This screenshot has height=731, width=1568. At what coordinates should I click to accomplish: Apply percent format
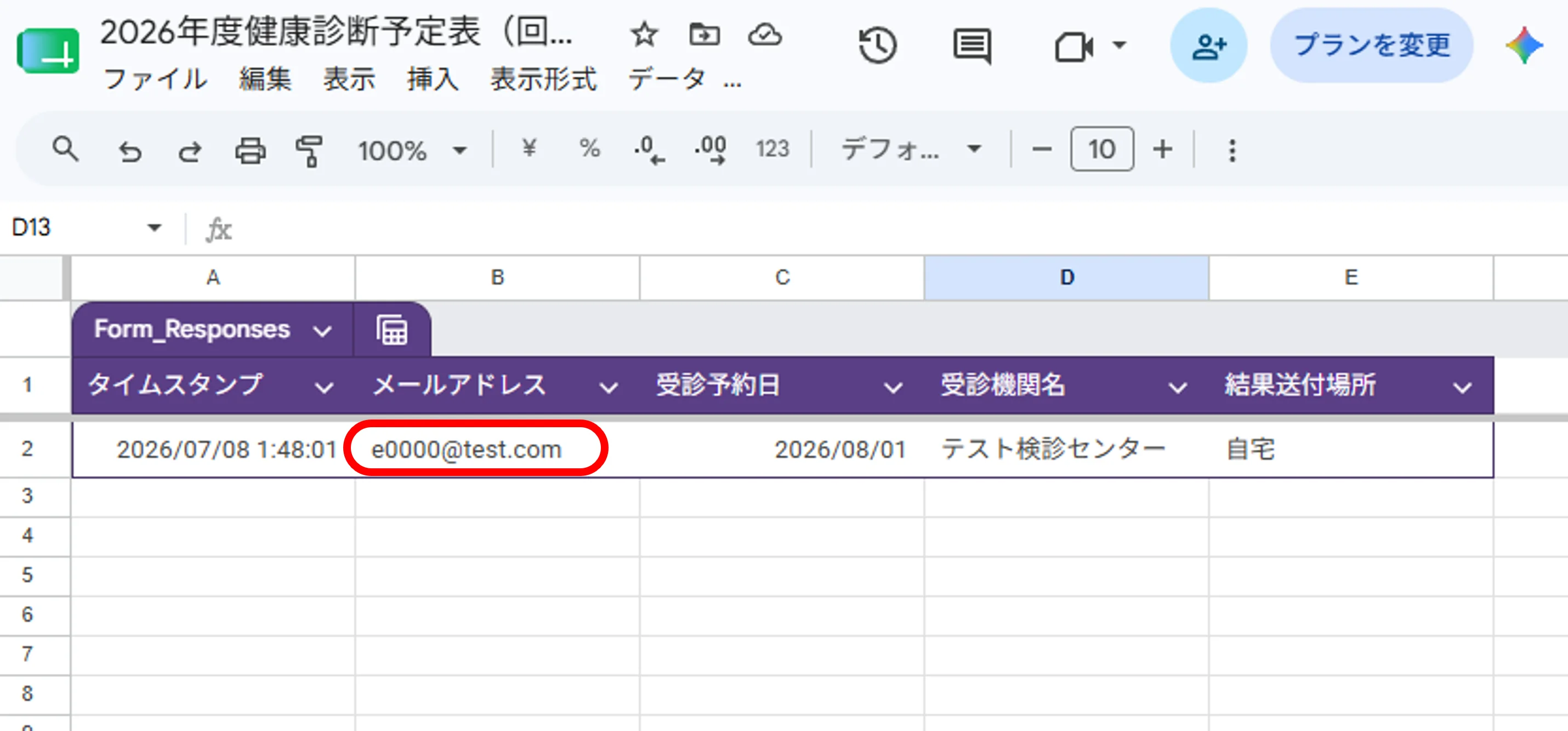point(589,149)
